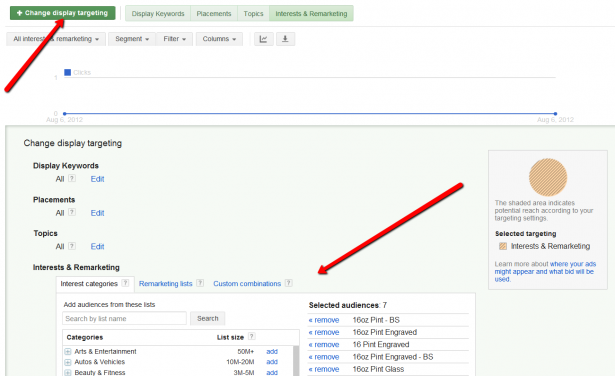This screenshot has width=615, height=376.
Task: Click the categories list scrollbar
Action: tap(296, 361)
